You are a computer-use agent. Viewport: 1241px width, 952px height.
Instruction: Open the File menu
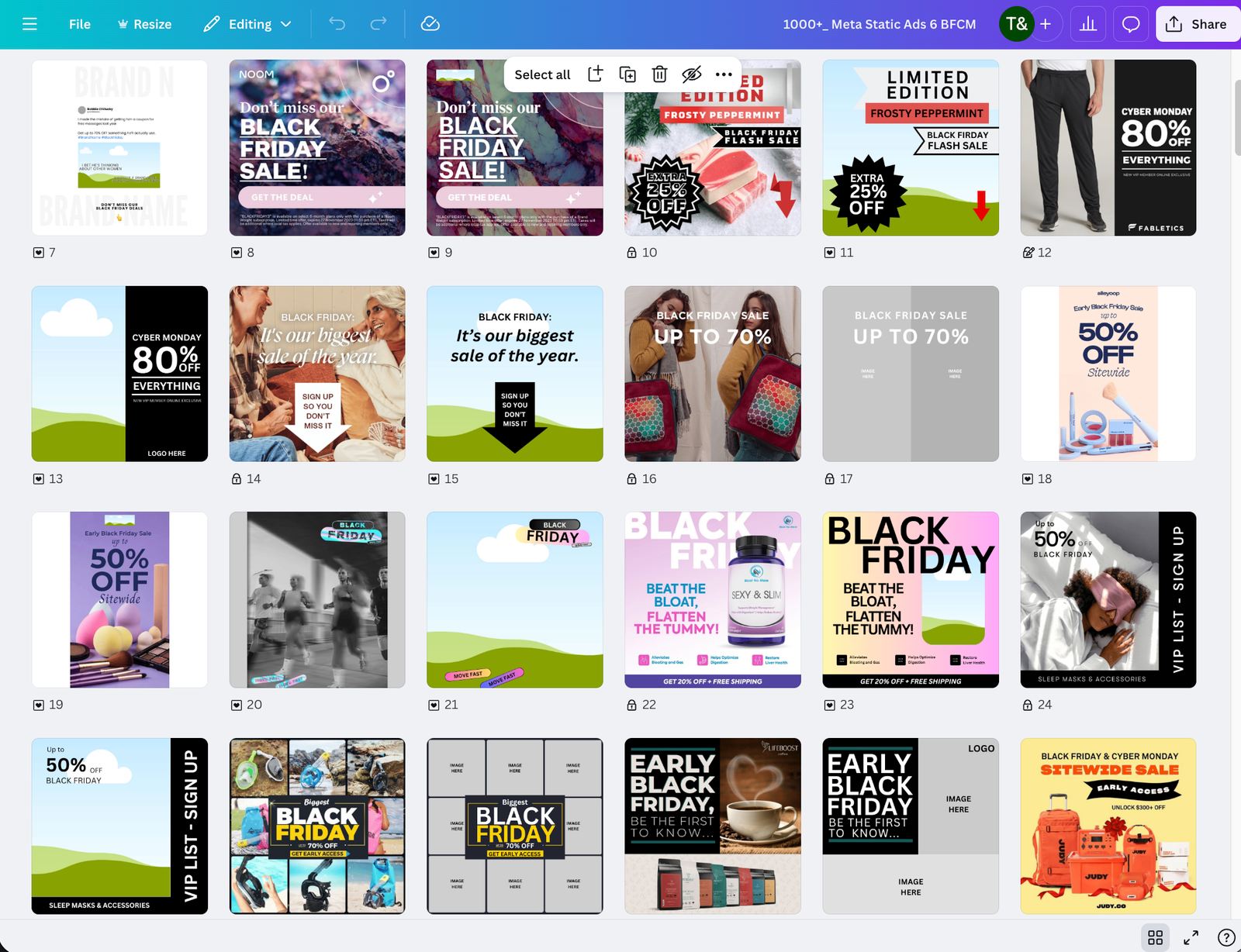[79, 24]
